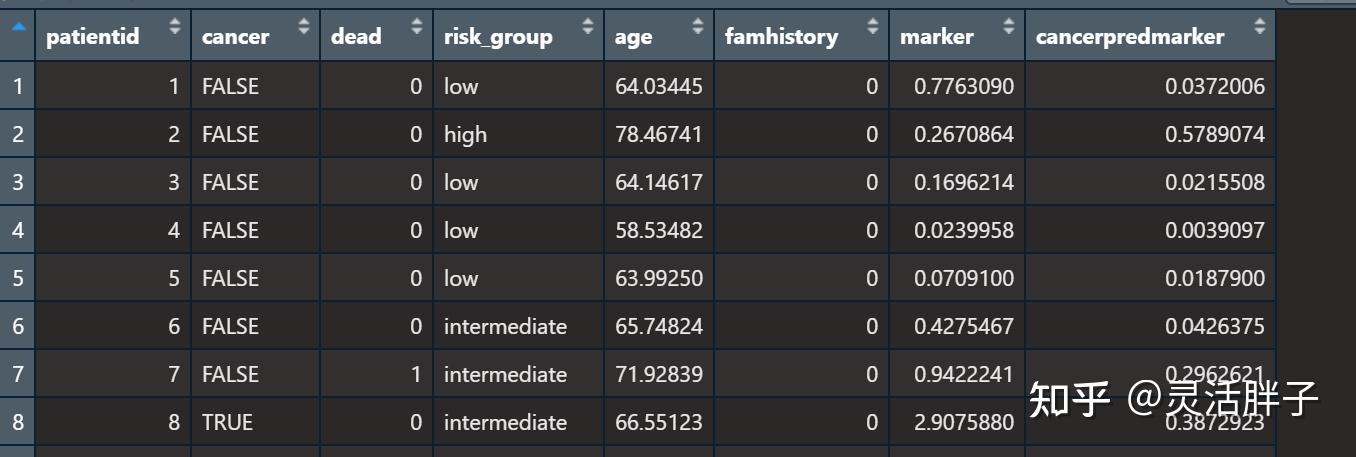This screenshot has height=457, width=1356.
Task: Click row number 8 in the index column
Action: [x=17, y=423]
